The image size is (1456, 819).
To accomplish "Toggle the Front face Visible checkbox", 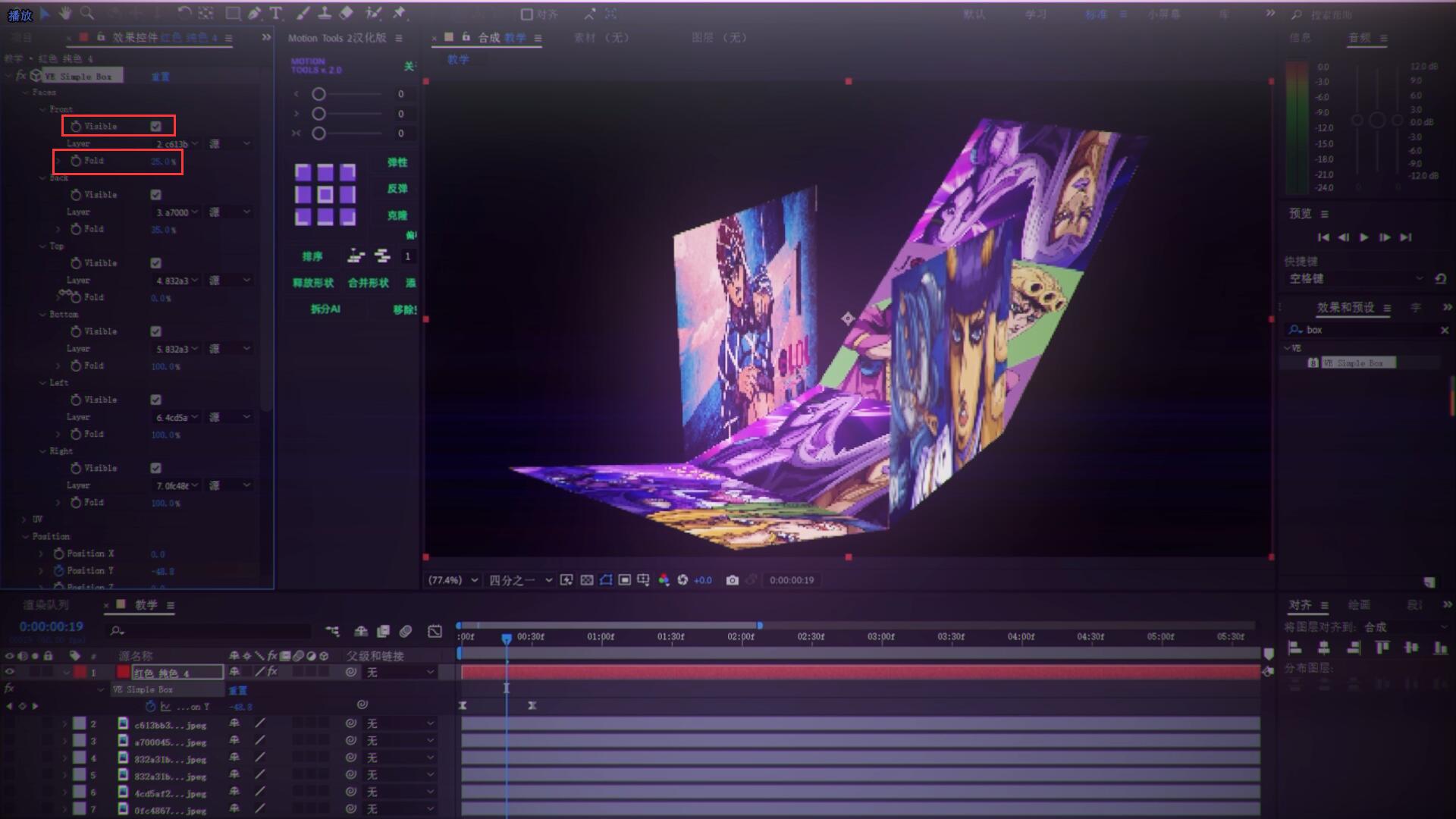I will coord(155,127).
